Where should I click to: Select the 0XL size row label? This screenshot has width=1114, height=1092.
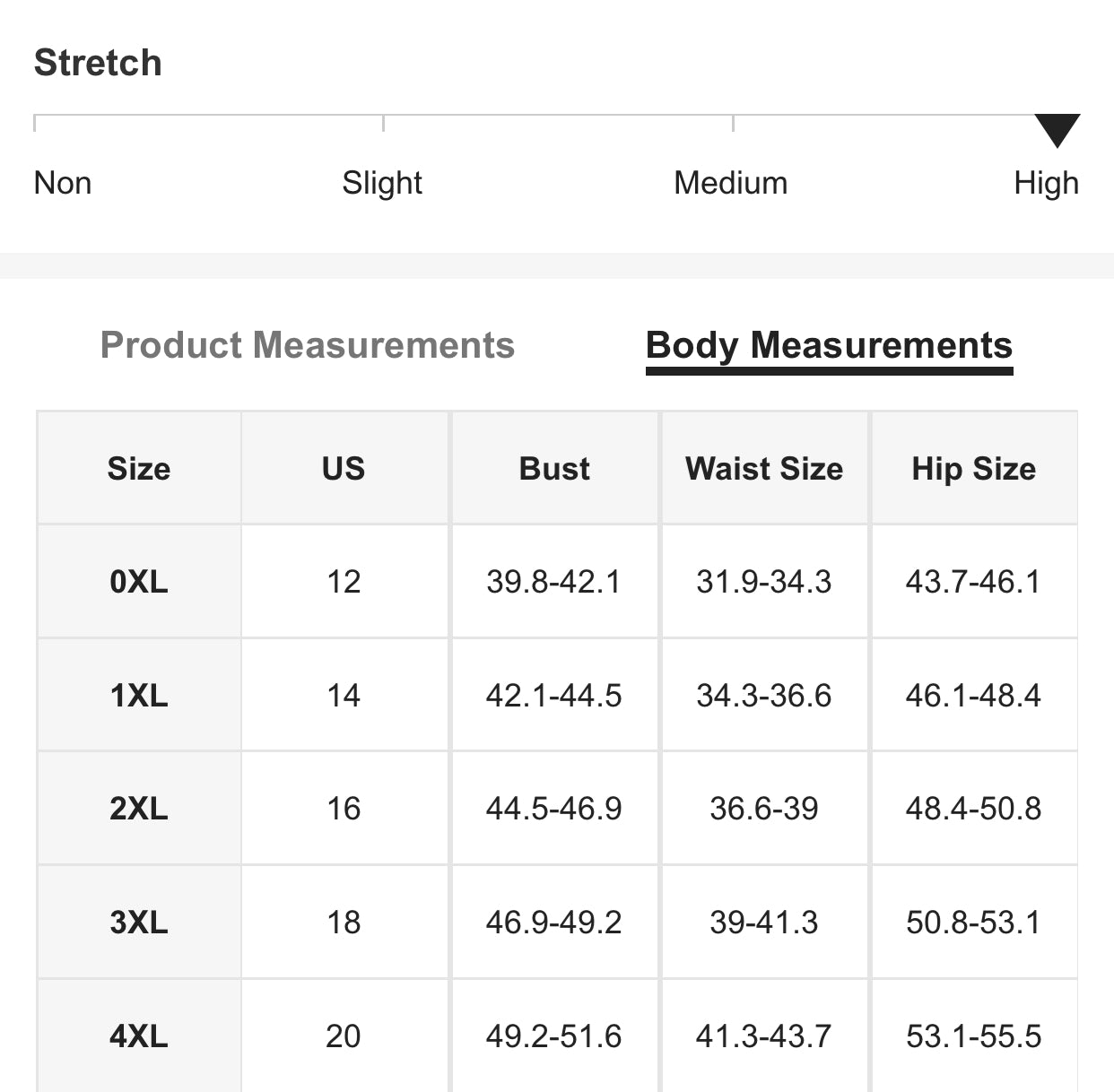[x=139, y=582]
